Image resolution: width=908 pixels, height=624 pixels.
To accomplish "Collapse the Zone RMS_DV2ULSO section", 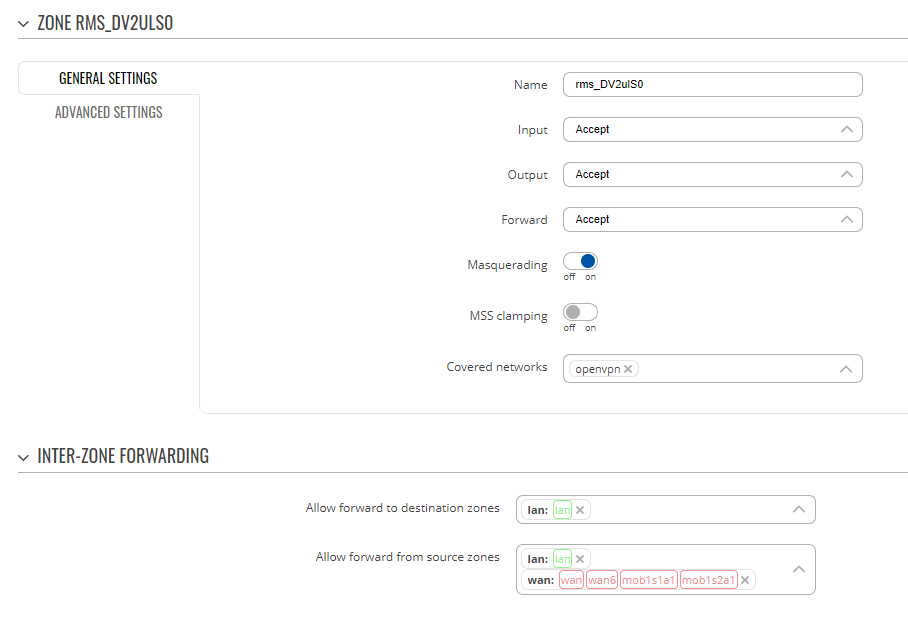I will tap(23, 24).
